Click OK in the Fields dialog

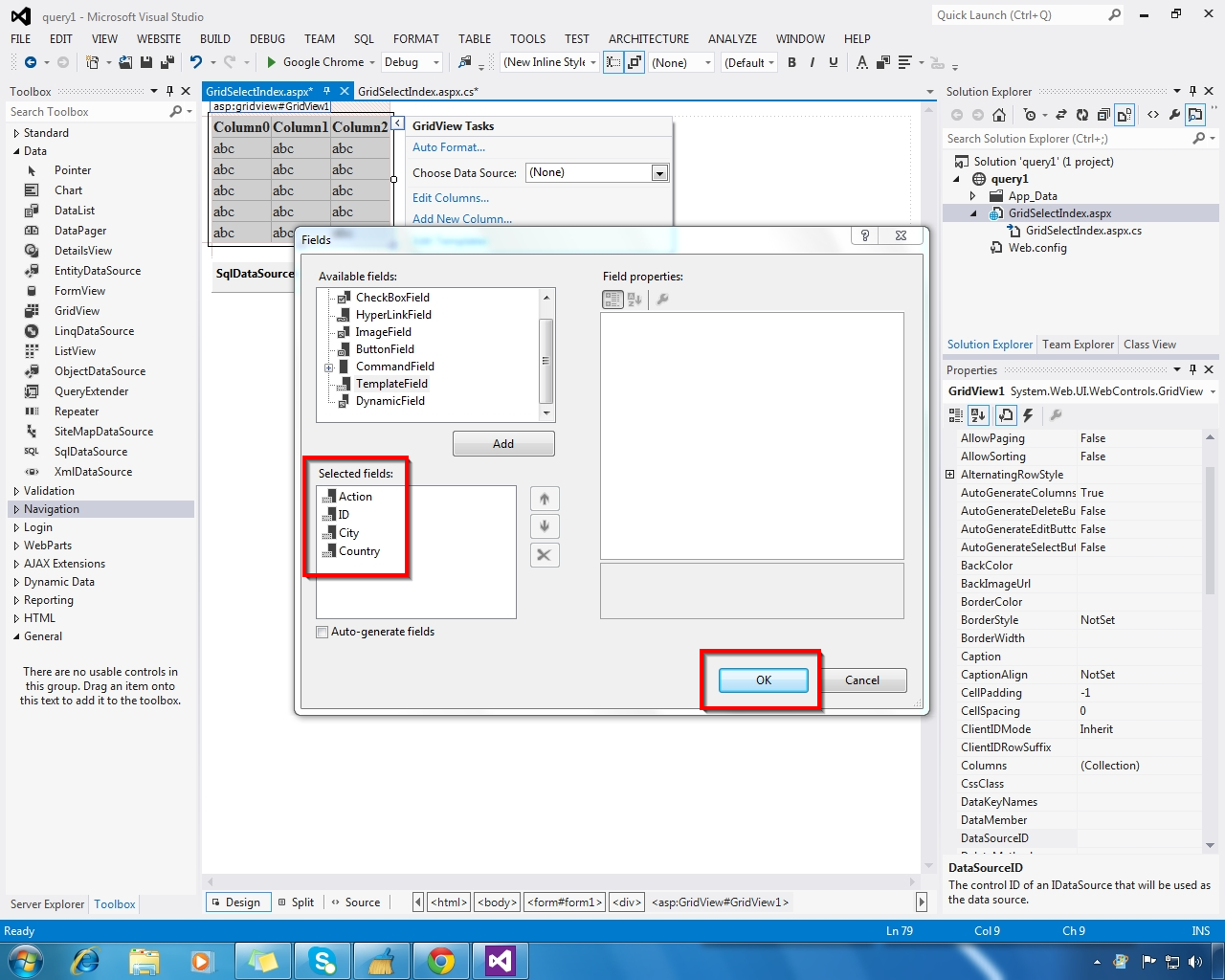coord(762,679)
